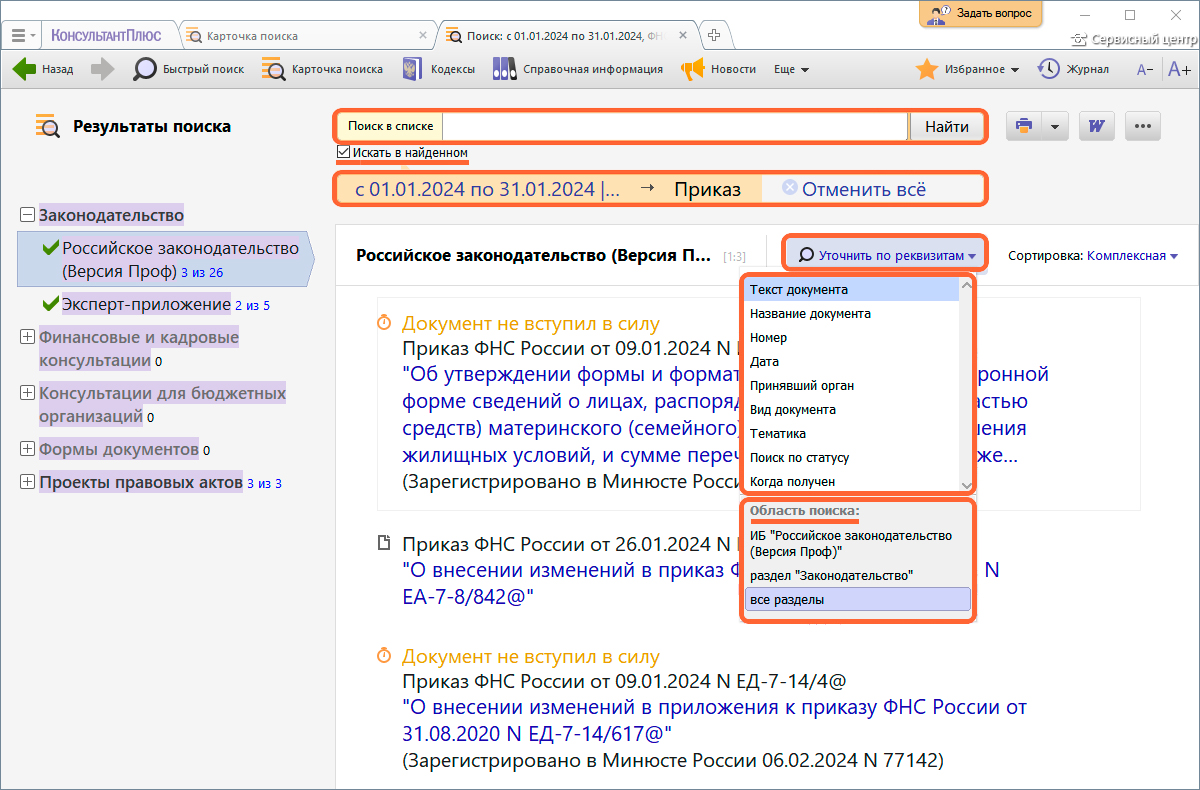Click the date range filter breadcrumb
The image size is (1200, 790).
pyautogui.click(x=486, y=189)
